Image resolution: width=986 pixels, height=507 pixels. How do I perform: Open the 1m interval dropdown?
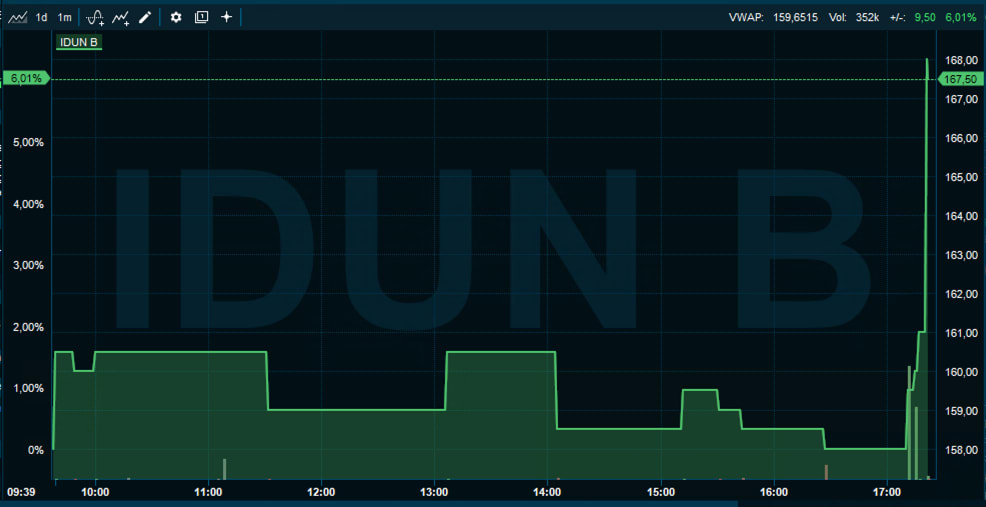tap(64, 17)
